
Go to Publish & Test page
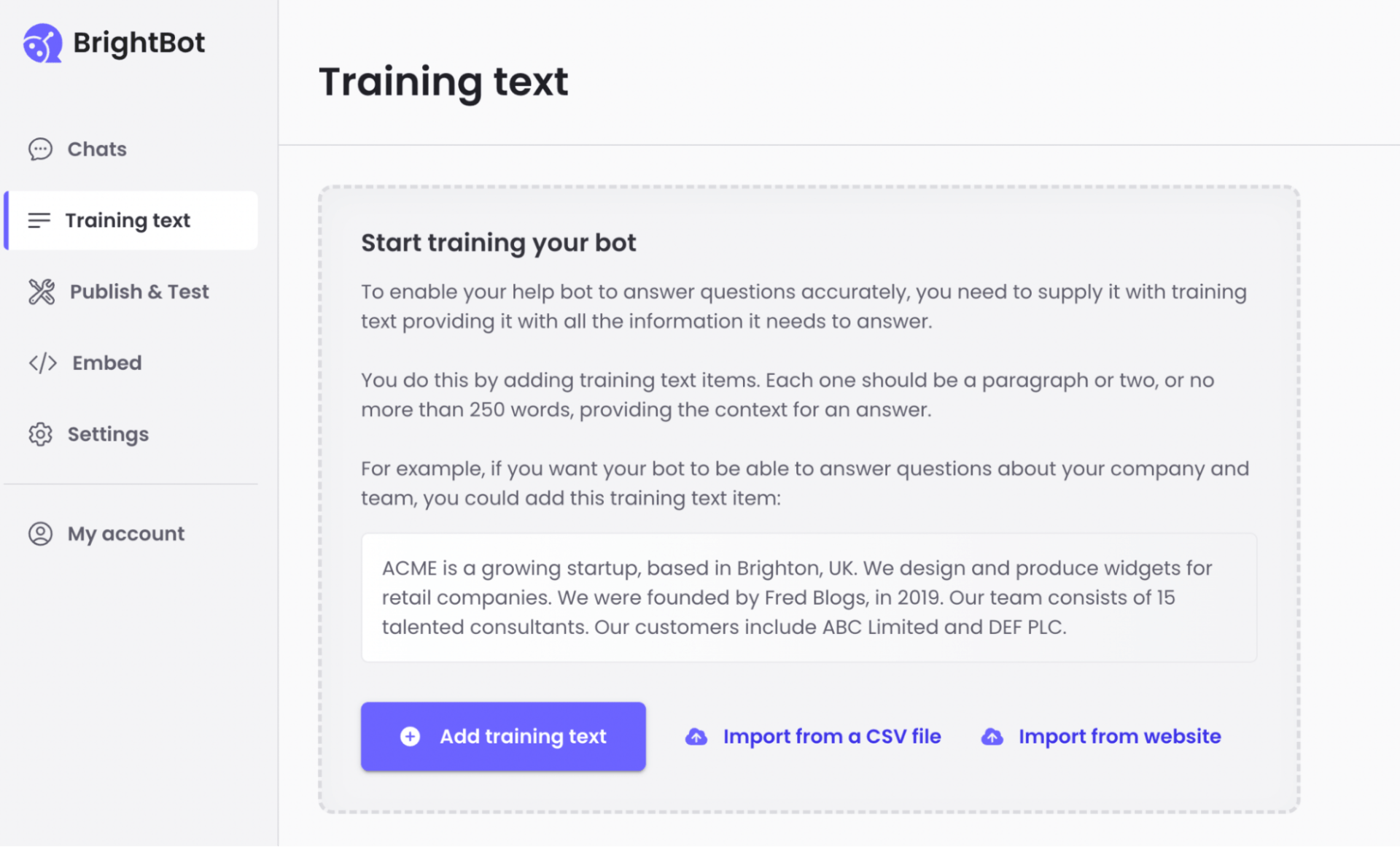(139, 292)
